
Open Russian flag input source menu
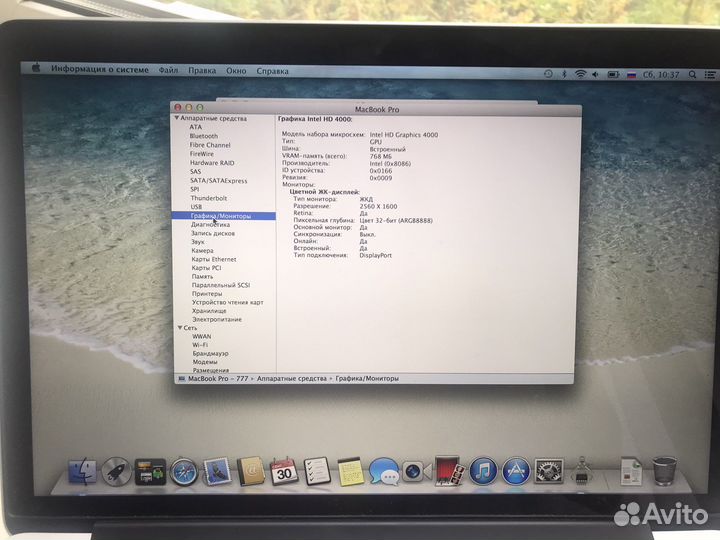coord(632,74)
